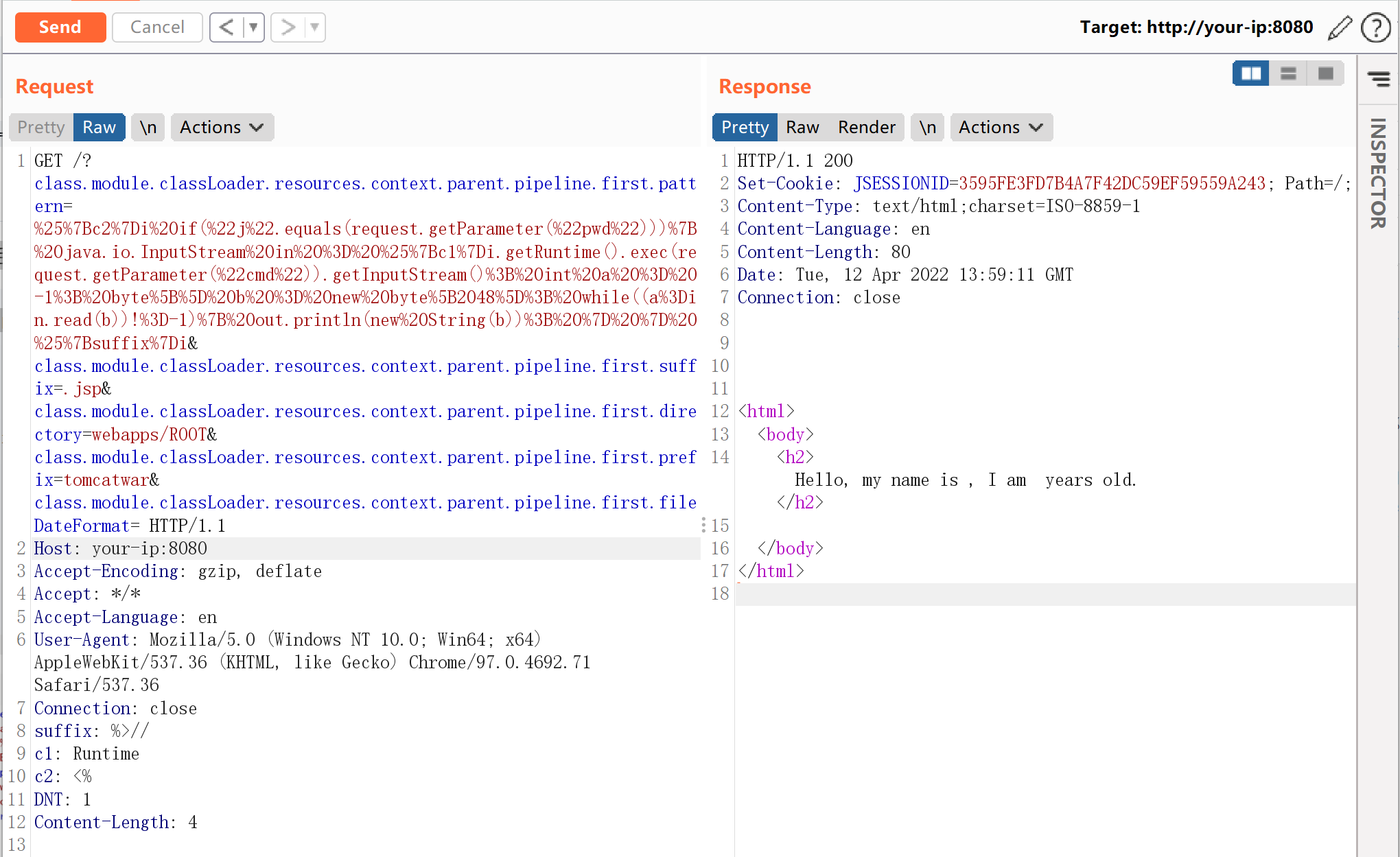Switch Response view to Render tab
The height and width of the screenshot is (857, 1400).
click(x=866, y=128)
